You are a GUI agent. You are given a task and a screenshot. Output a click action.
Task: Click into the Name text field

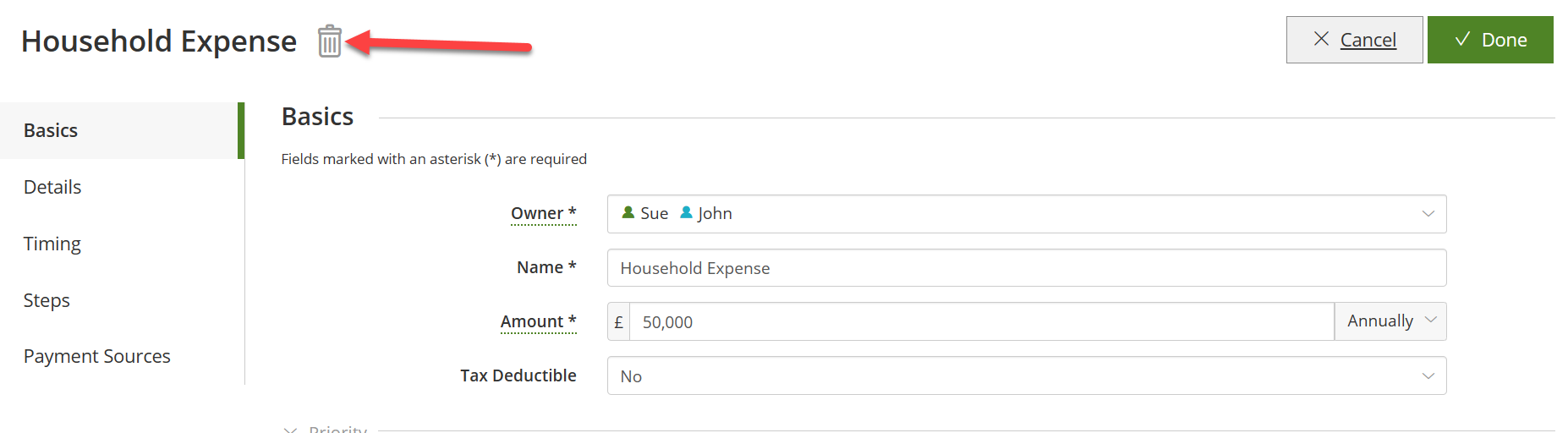point(1027,268)
